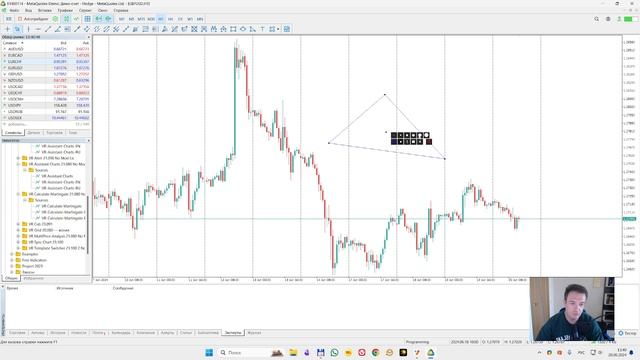Open the Графики menu
The width and height of the screenshot is (640, 360).
pyautogui.click(x=65, y=10)
